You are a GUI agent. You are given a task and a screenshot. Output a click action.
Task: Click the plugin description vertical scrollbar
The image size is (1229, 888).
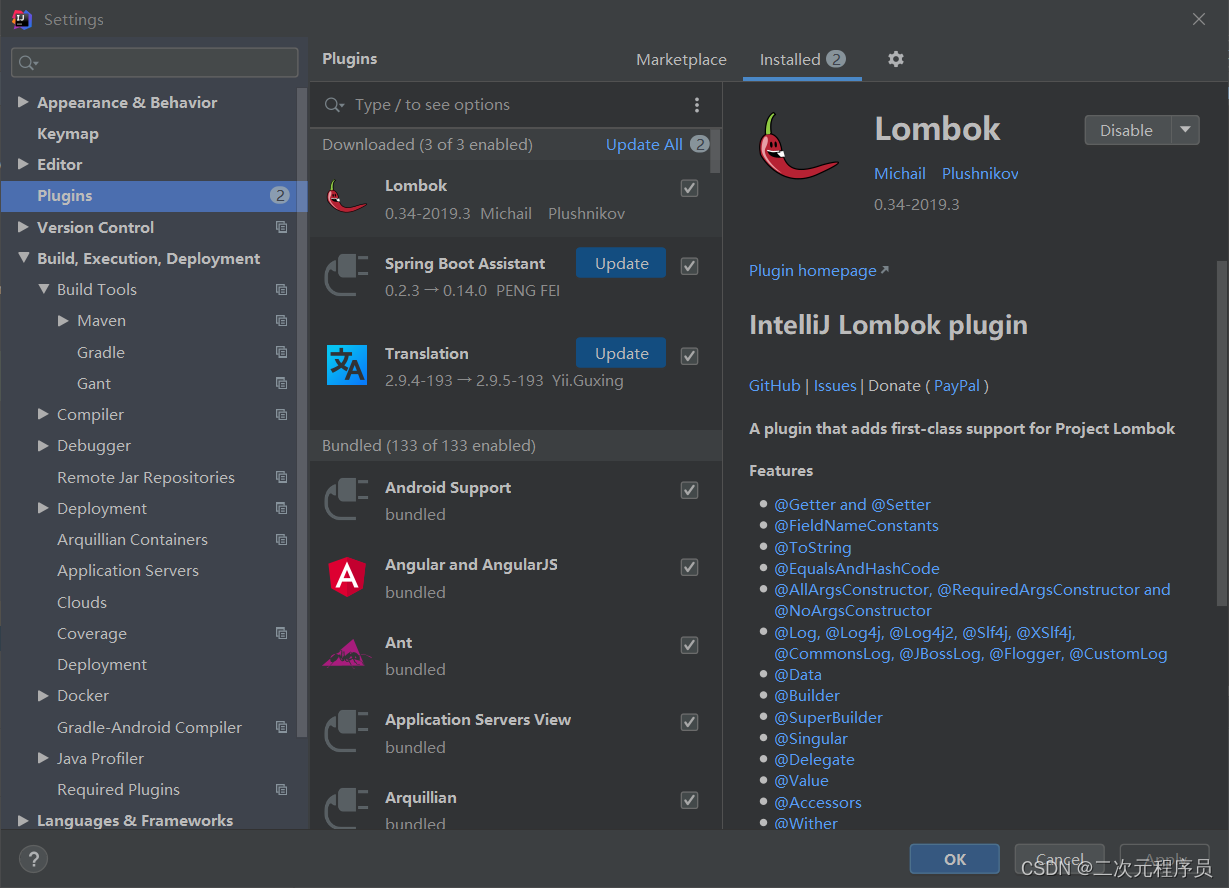(1221, 432)
